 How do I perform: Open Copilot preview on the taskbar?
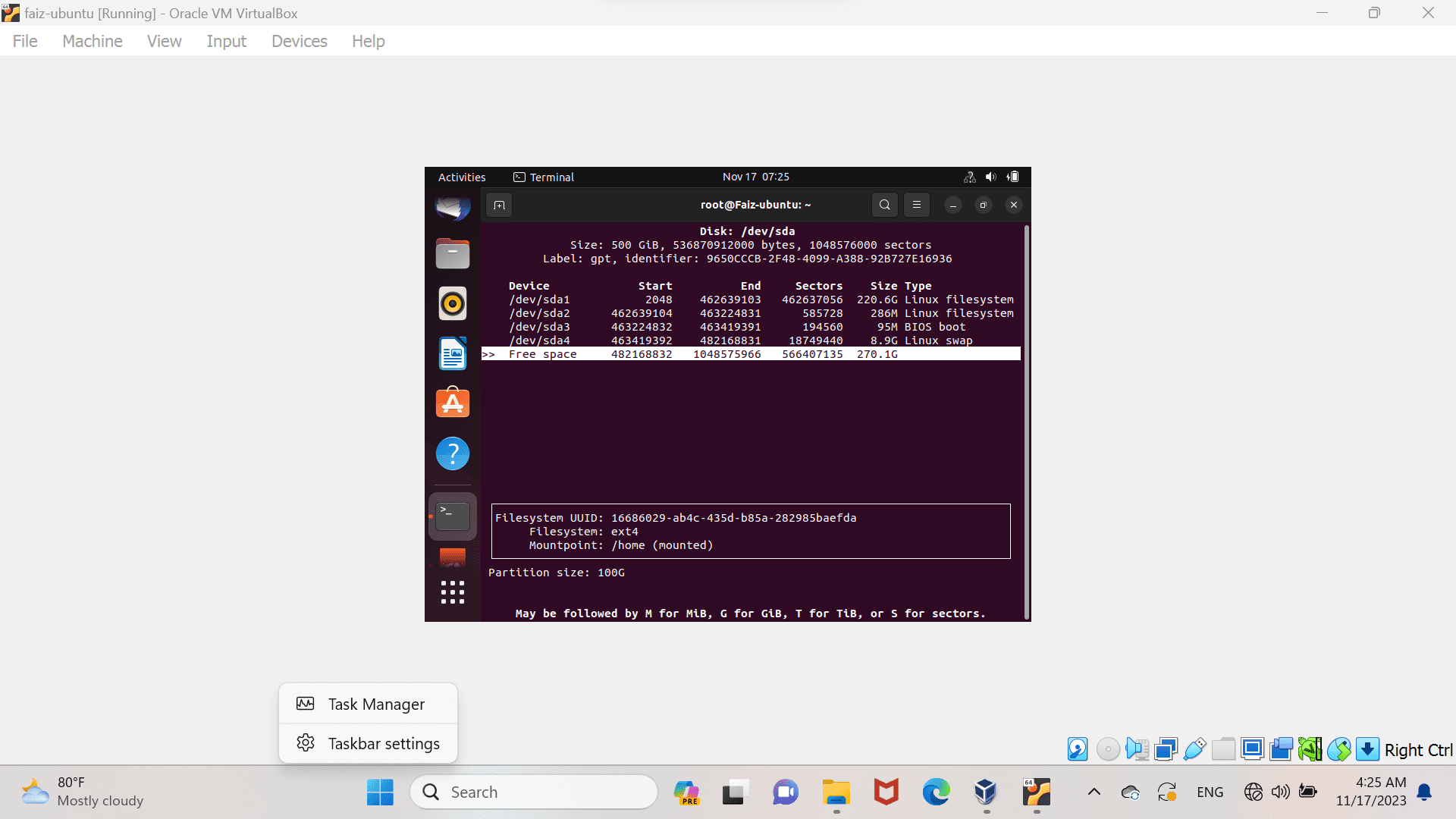click(686, 792)
